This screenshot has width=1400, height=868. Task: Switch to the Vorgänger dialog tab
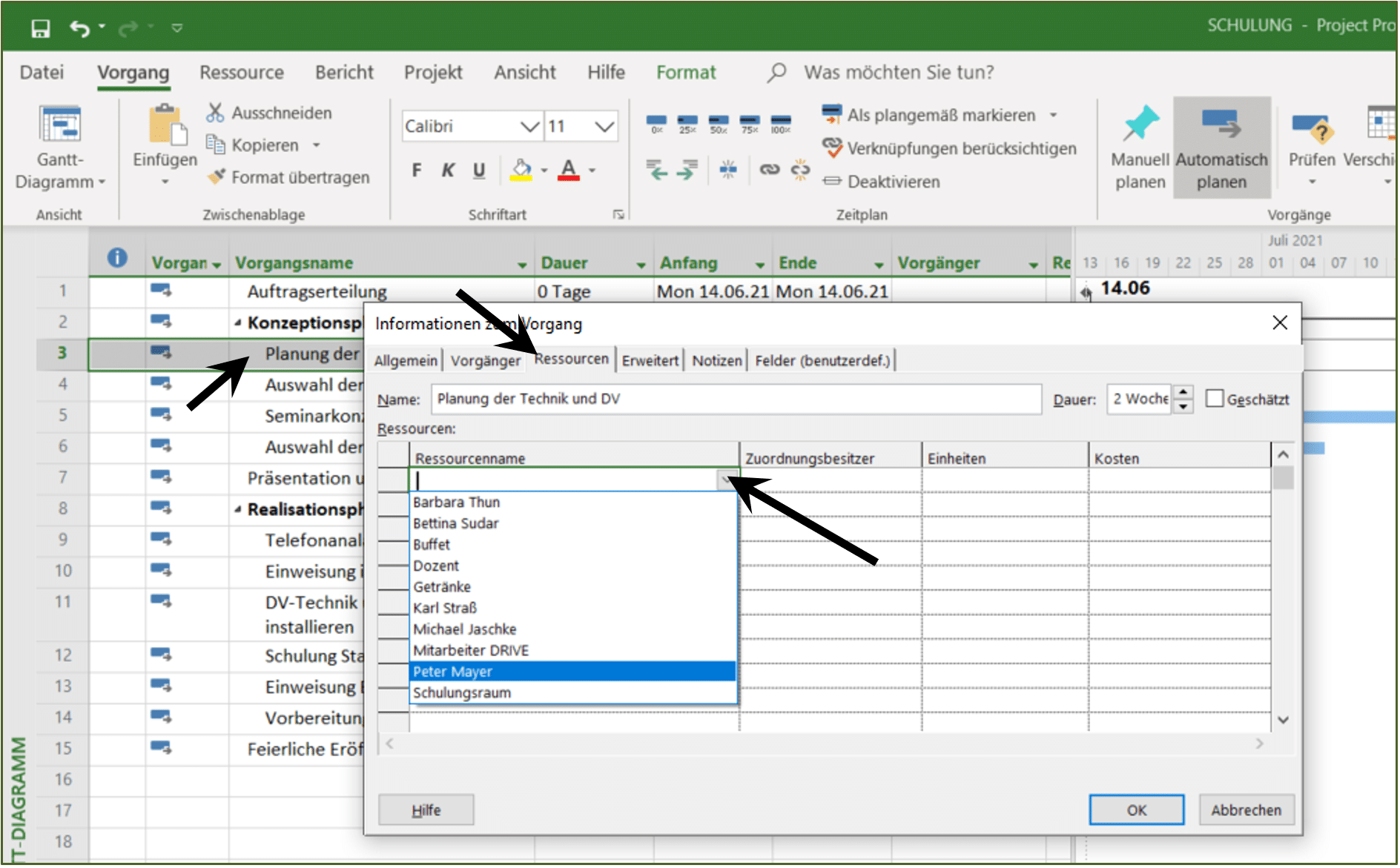pos(485,361)
